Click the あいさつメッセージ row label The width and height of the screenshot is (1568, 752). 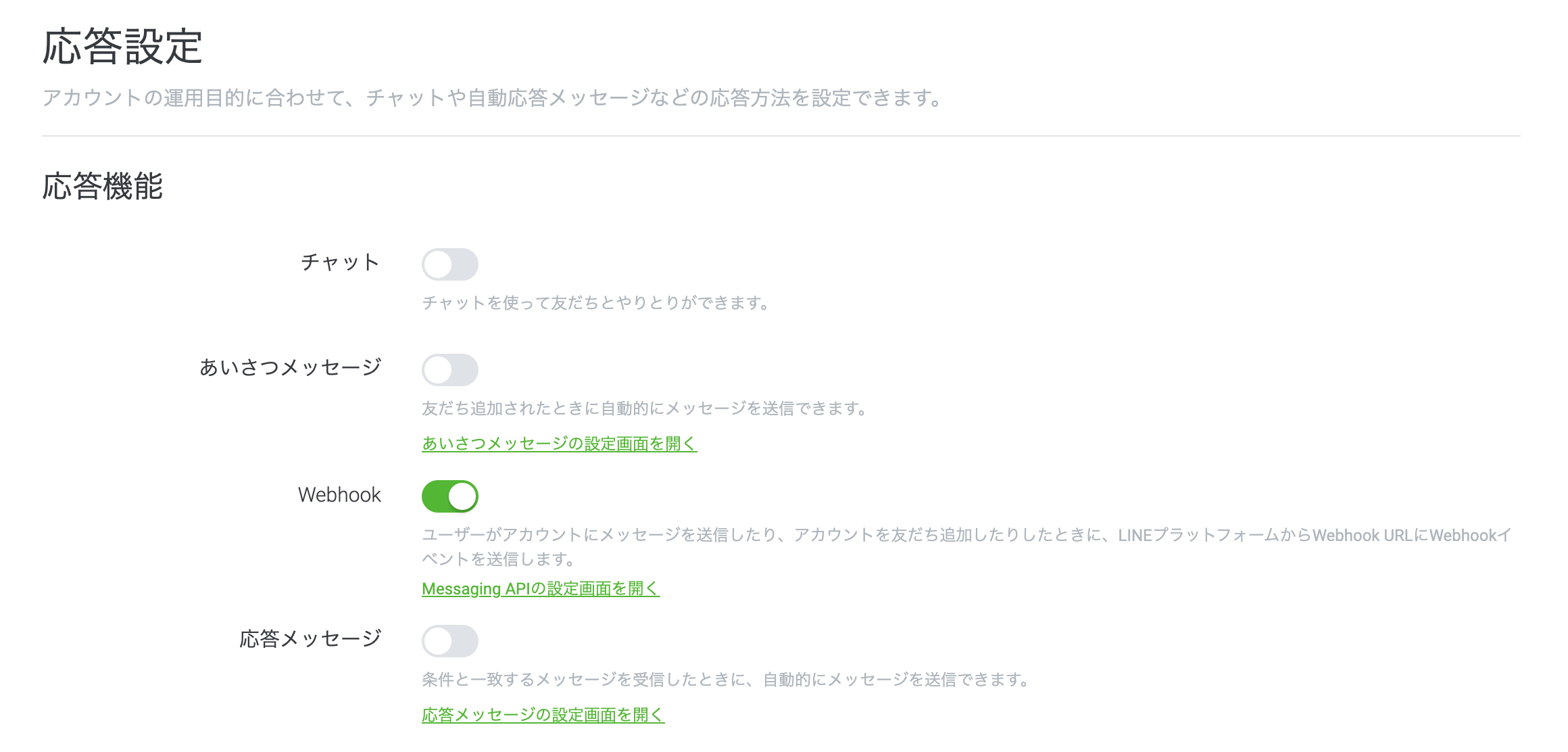[x=291, y=367]
